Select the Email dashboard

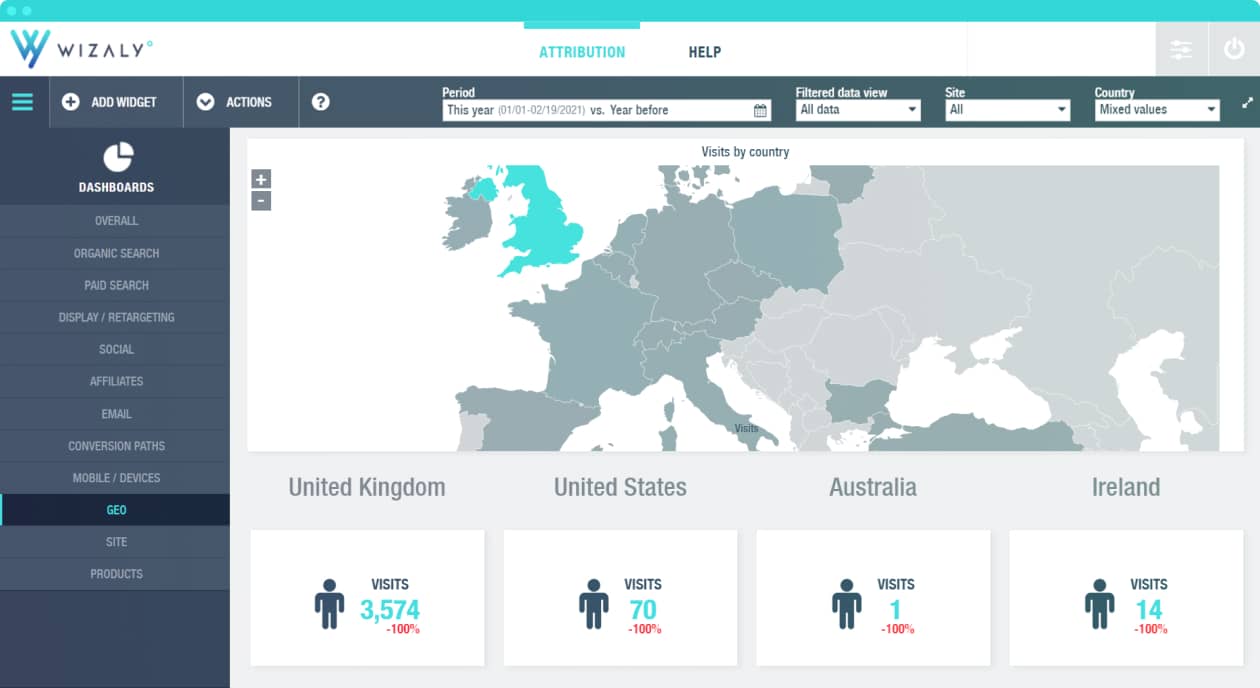click(115, 414)
